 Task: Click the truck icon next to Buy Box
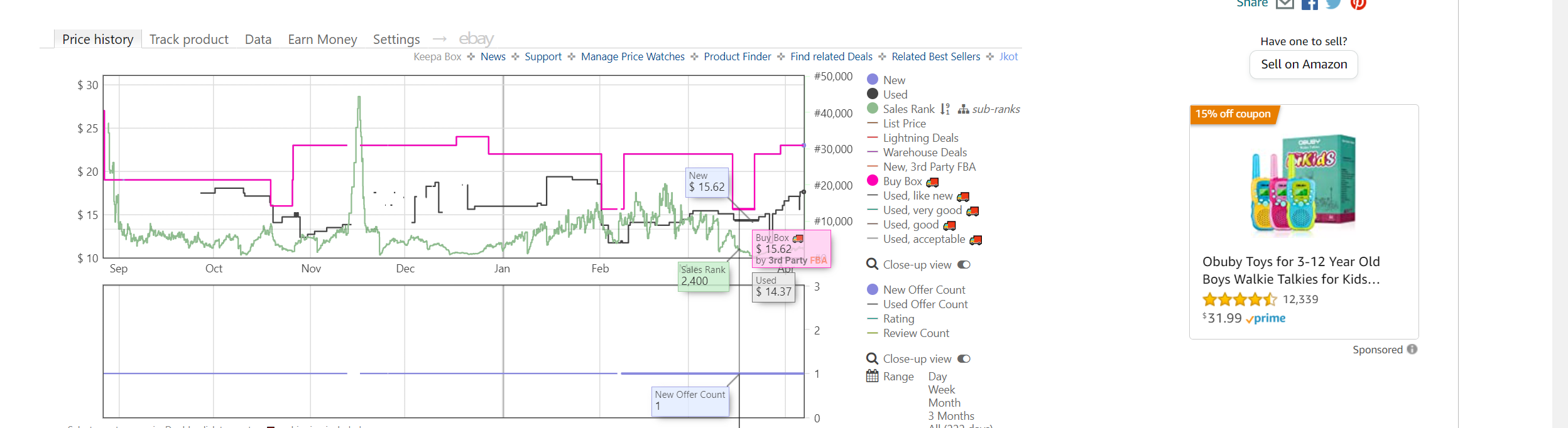(932, 182)
